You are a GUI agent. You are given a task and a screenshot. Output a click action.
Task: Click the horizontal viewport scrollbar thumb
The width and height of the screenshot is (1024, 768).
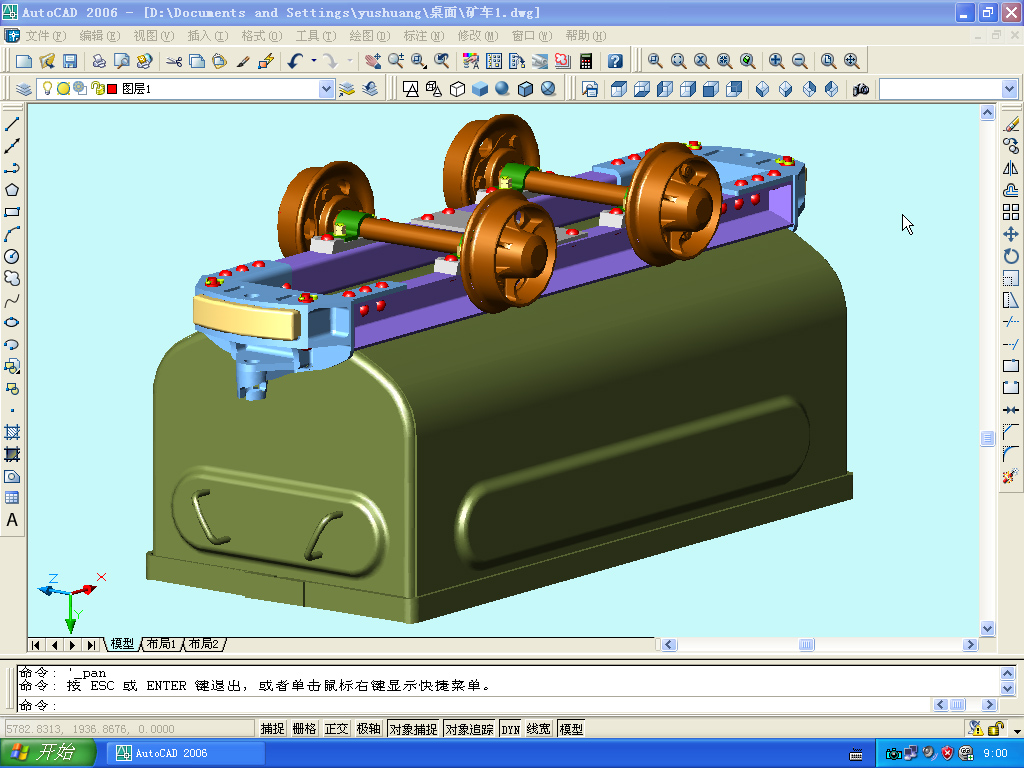click(x=807, y=645)
